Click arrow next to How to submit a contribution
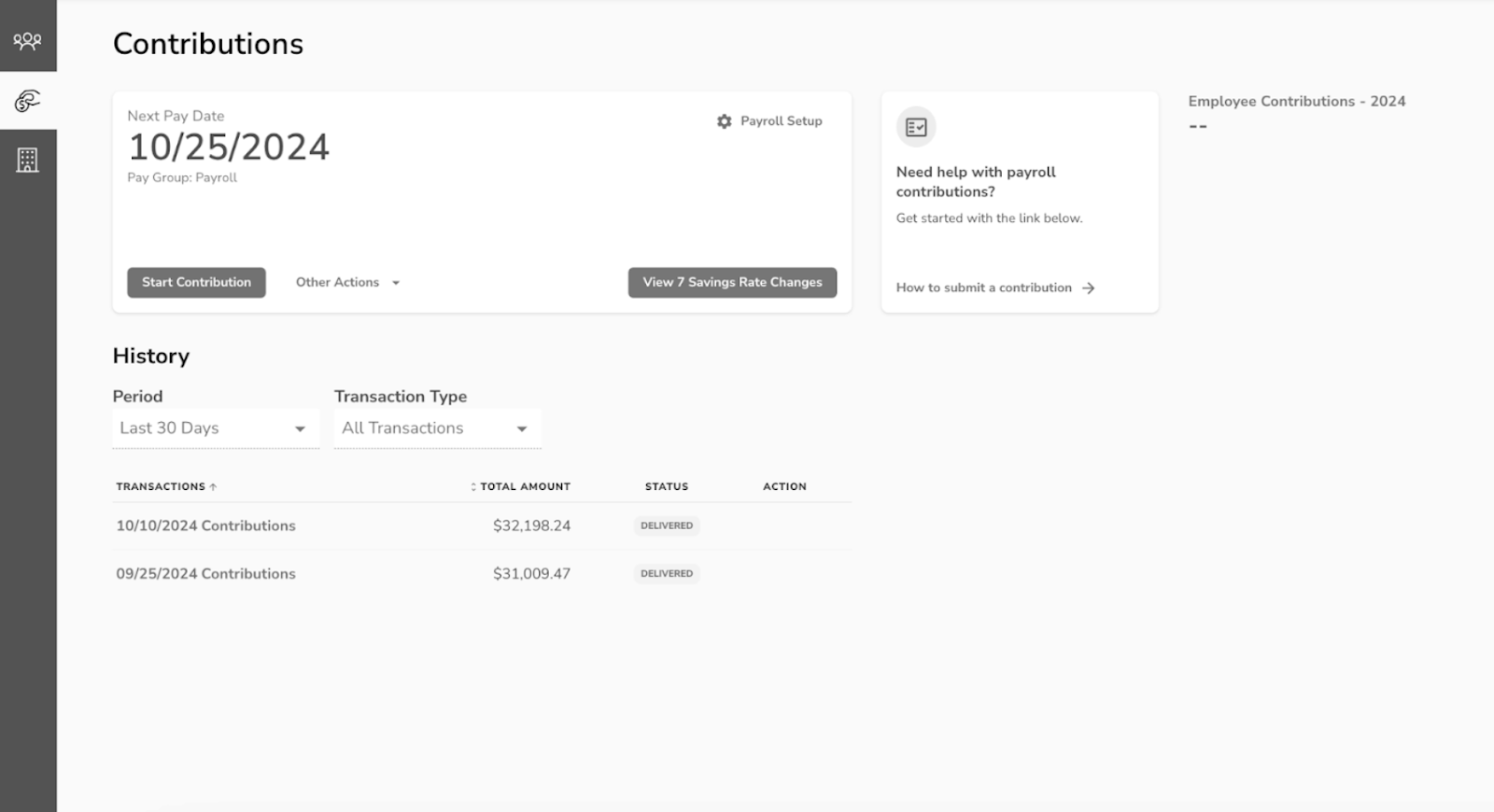The width and height of the screenshot is (1494, 812). (1089, 288)
